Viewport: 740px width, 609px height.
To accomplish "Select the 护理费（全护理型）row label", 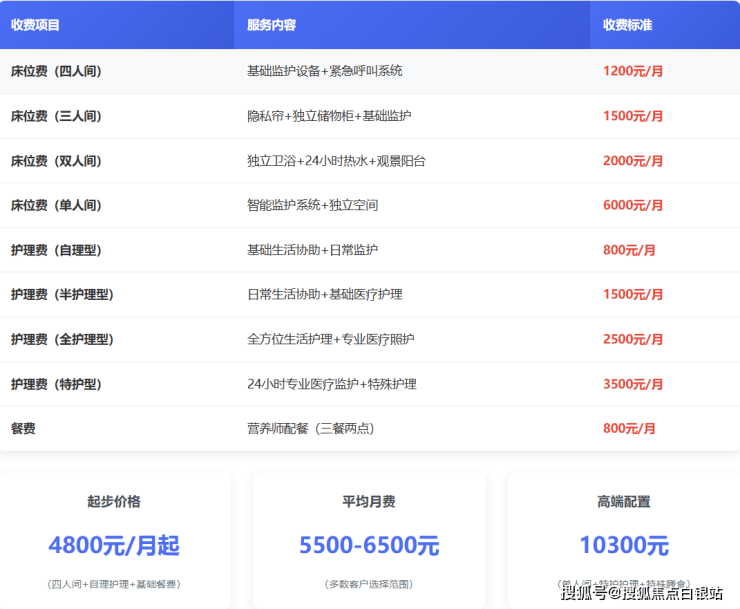I will [x=62, y=339].
